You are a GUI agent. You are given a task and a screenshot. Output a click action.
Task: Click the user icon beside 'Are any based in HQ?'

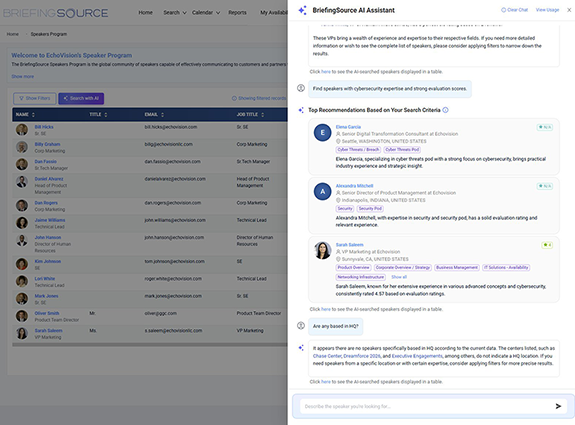pyautogui.click(x=301, y=326)
